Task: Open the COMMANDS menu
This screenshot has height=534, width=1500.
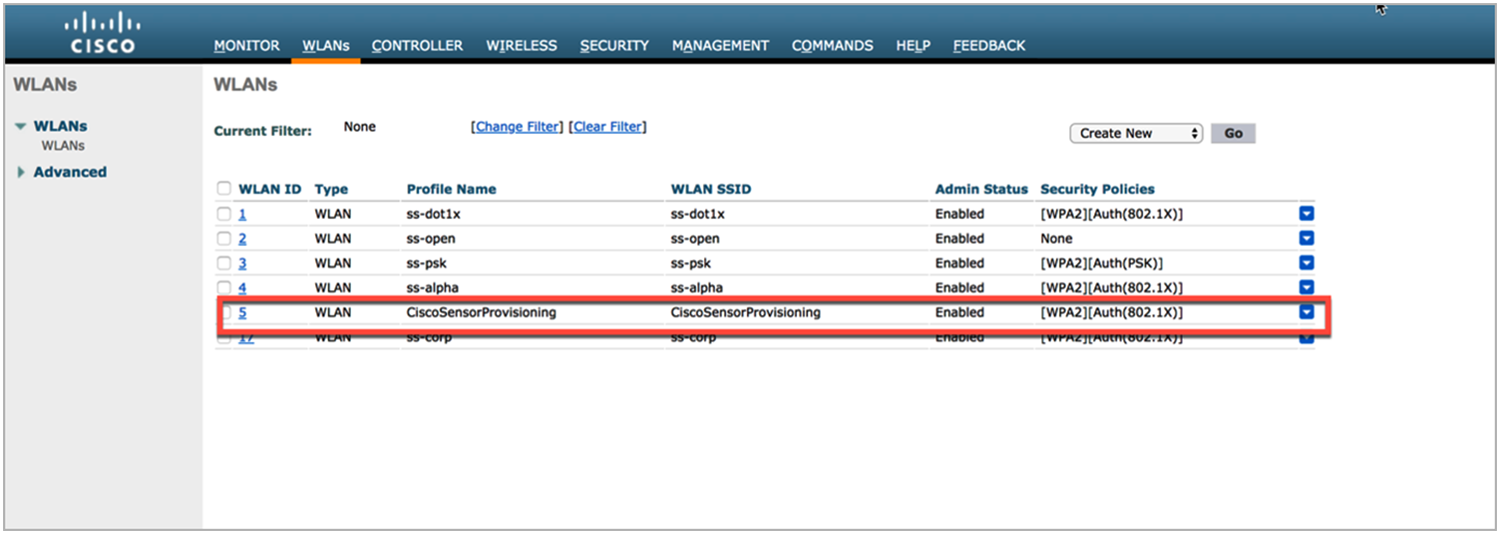Action: click(x=832, y=46)
